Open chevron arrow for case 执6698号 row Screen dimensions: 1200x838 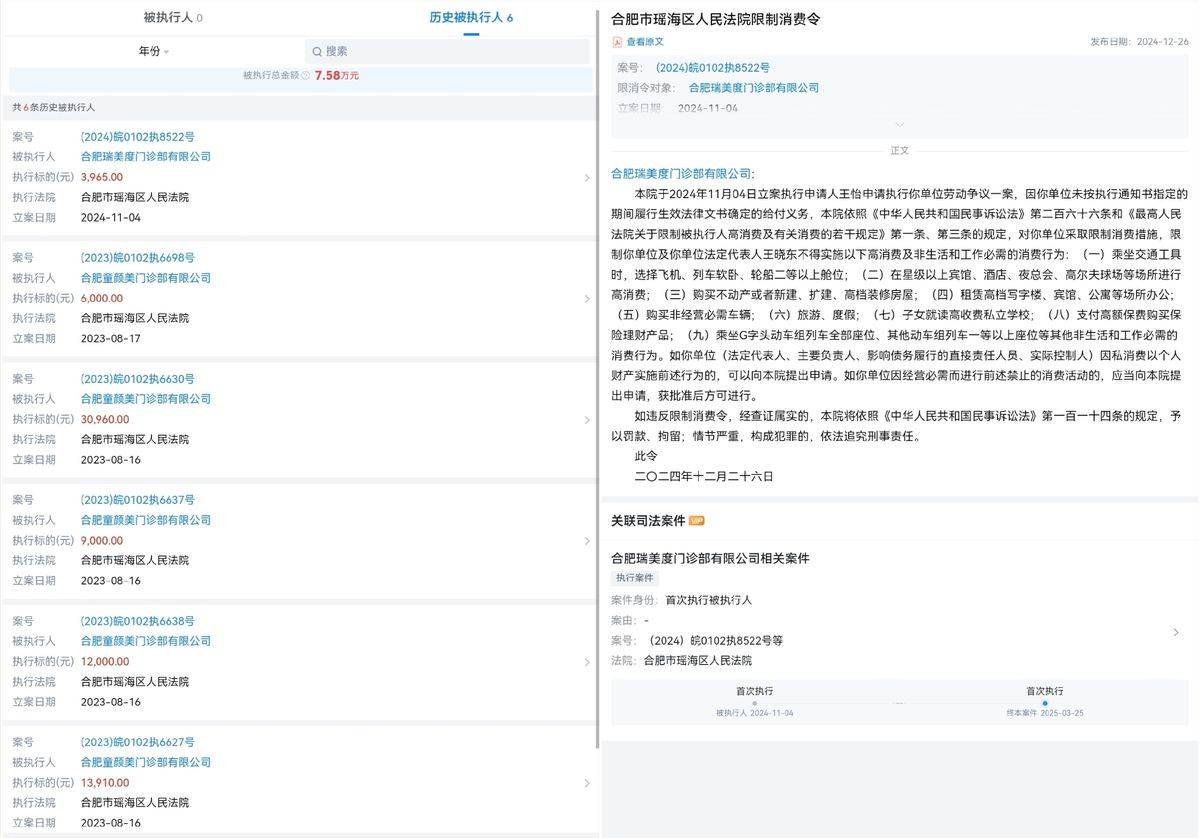tap(587, 299)
